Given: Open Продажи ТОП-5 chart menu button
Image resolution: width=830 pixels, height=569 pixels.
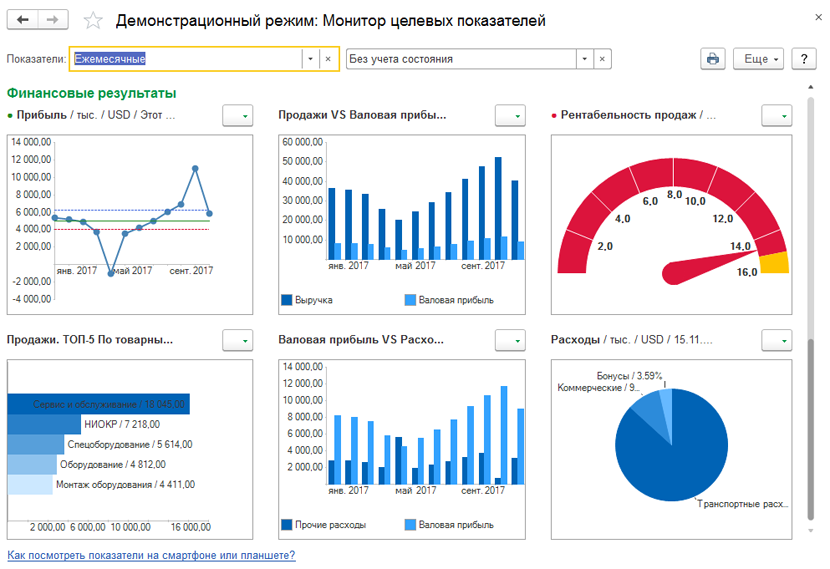Looking at the screenshot, I should click(236, 341).
